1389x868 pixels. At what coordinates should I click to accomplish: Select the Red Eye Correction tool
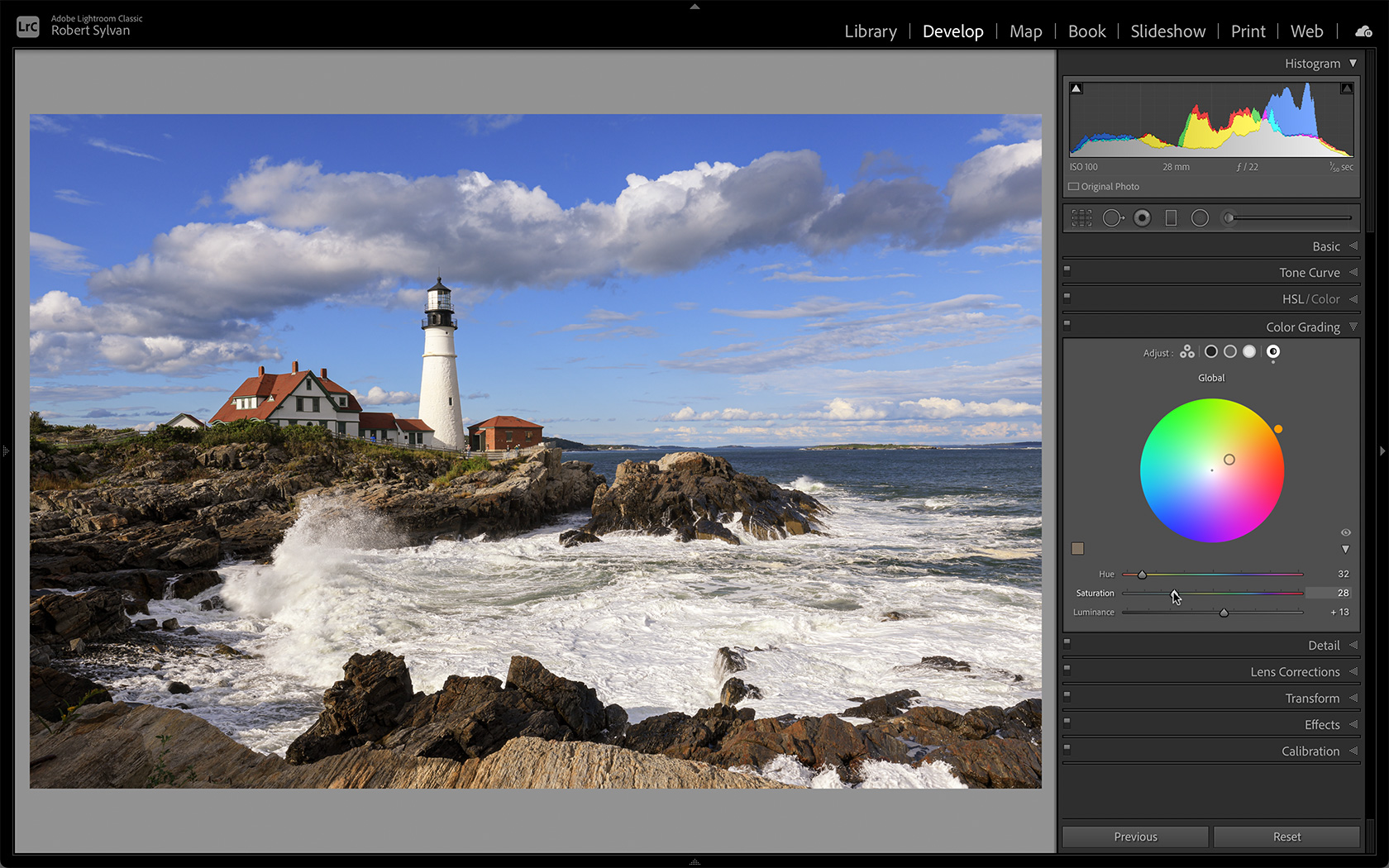1143,217
